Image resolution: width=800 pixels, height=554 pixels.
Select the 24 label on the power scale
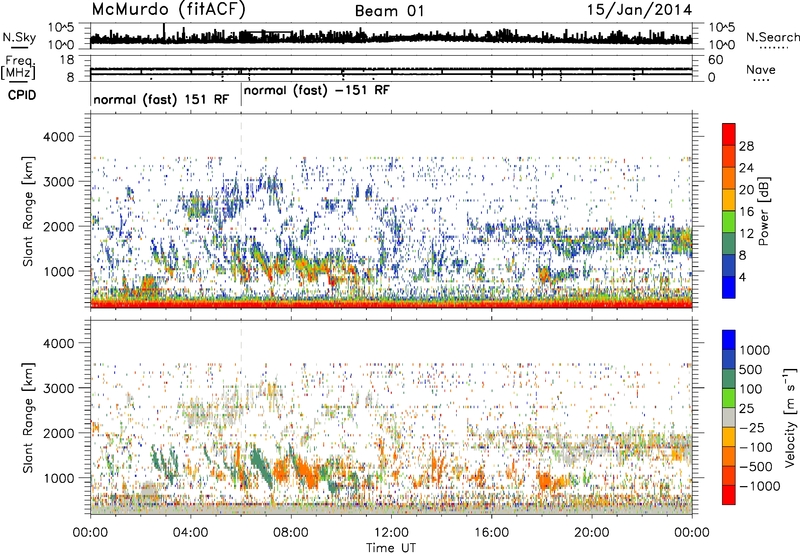coord(746,168)
